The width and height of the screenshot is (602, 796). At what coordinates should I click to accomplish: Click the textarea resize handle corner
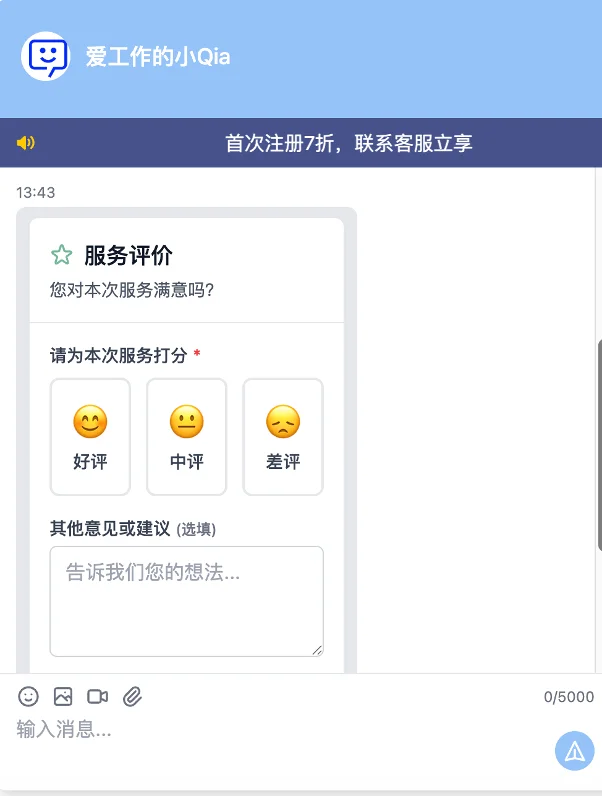coord(318,650)
